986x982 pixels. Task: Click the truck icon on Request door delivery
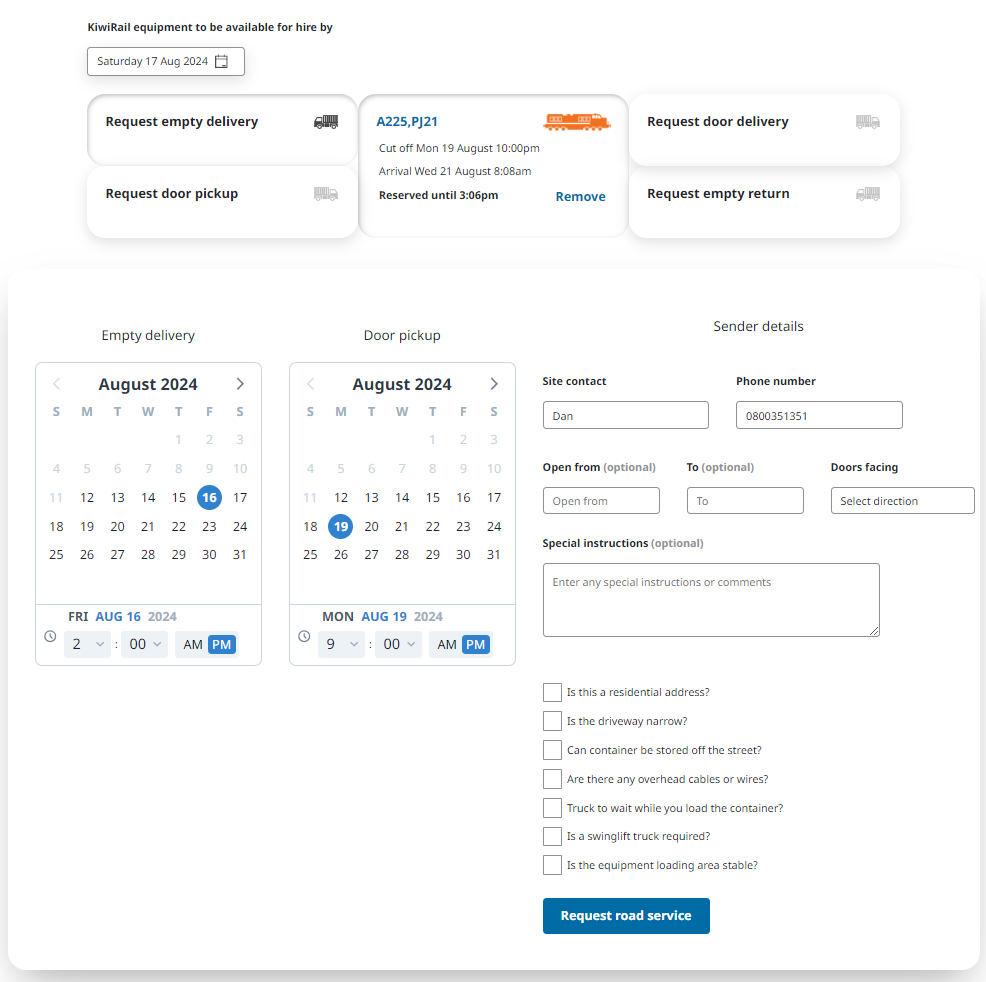tap(868, 122)
